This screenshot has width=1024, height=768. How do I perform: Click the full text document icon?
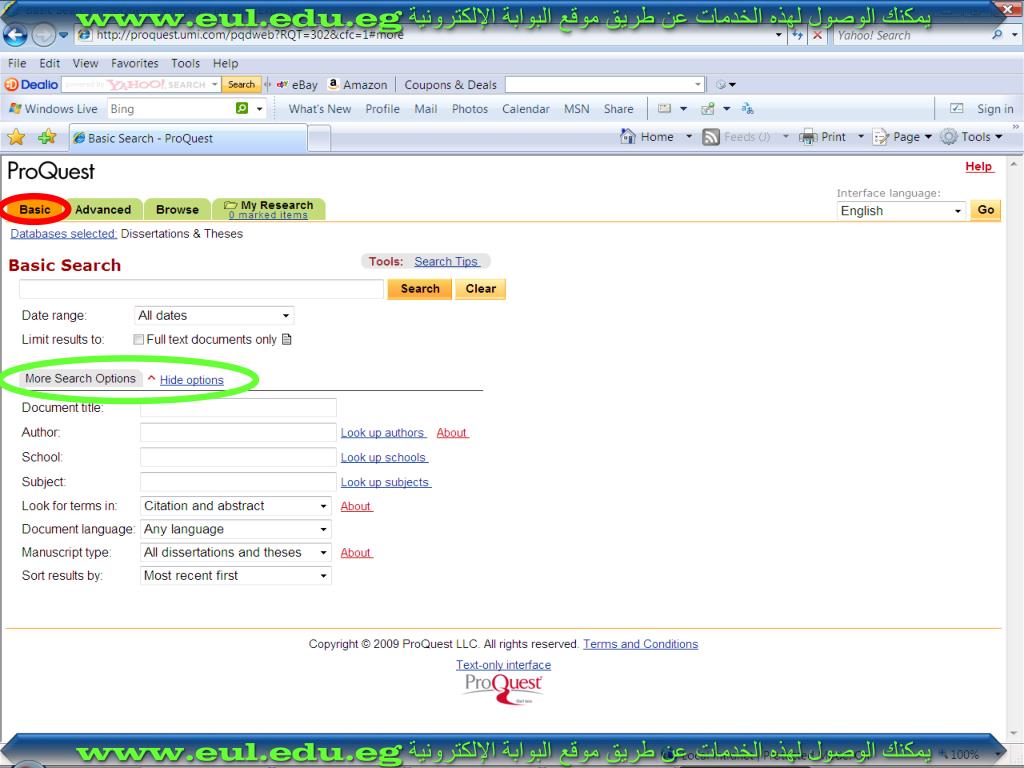pyautogui.click(x=286, y=340)
